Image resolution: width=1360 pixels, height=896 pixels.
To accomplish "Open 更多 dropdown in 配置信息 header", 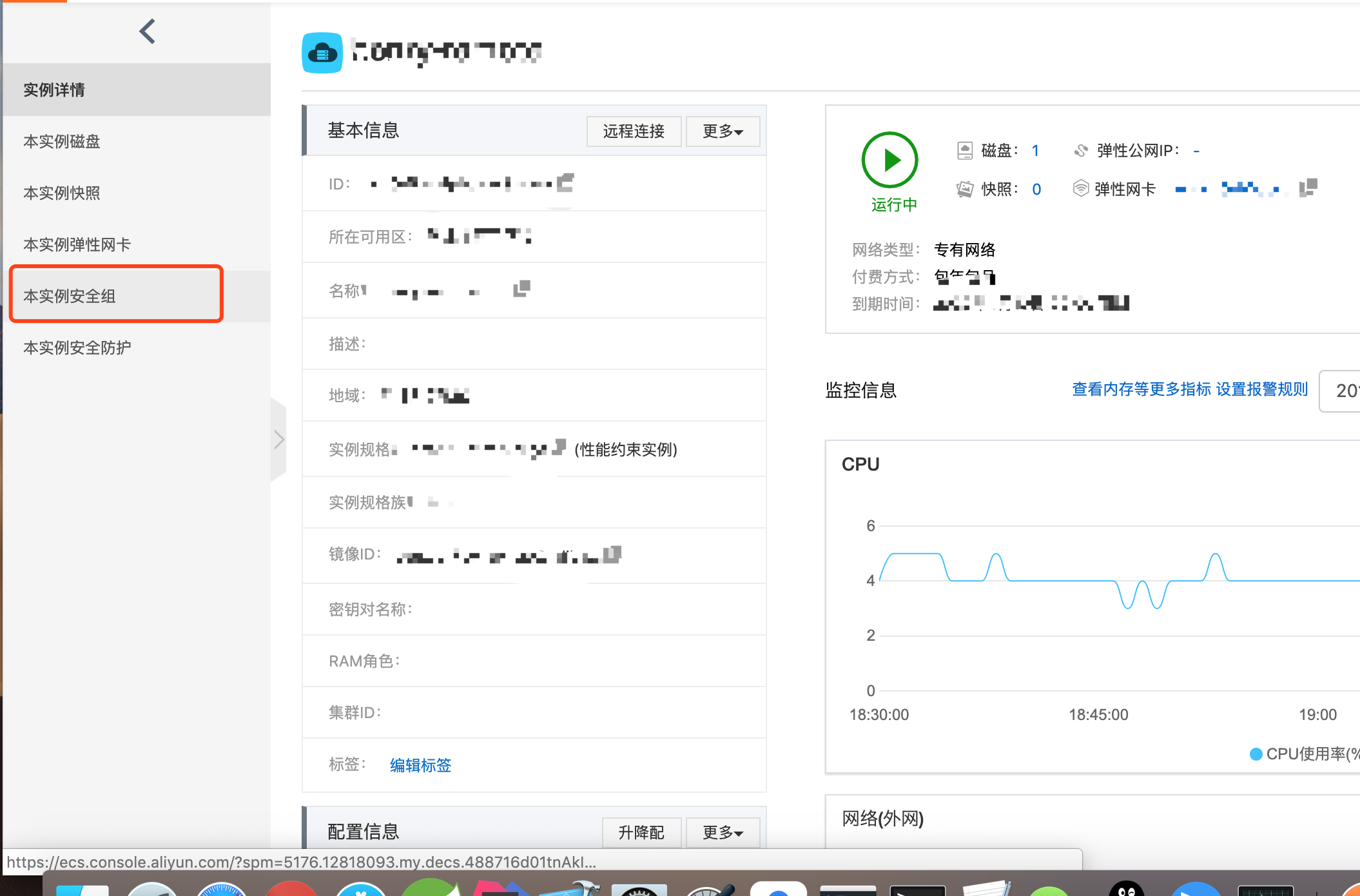I will 723,832.
